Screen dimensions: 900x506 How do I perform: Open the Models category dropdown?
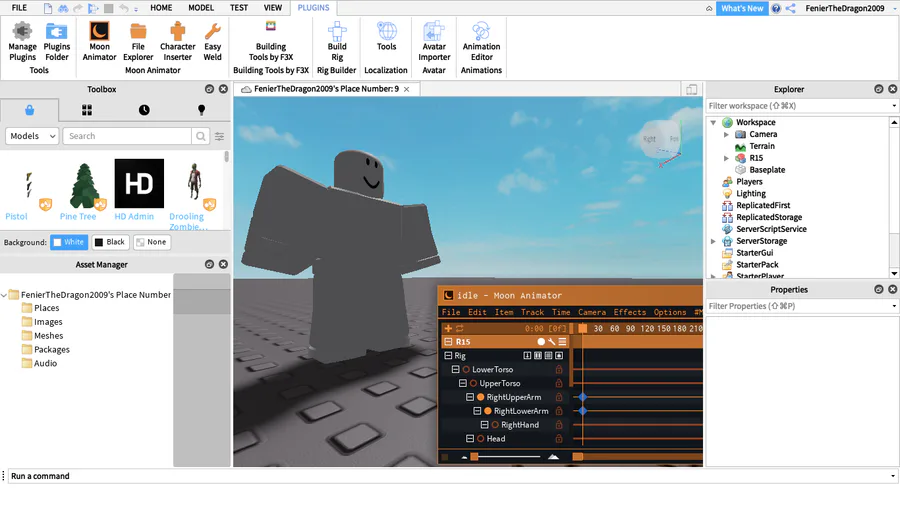(x=32, y=136)
